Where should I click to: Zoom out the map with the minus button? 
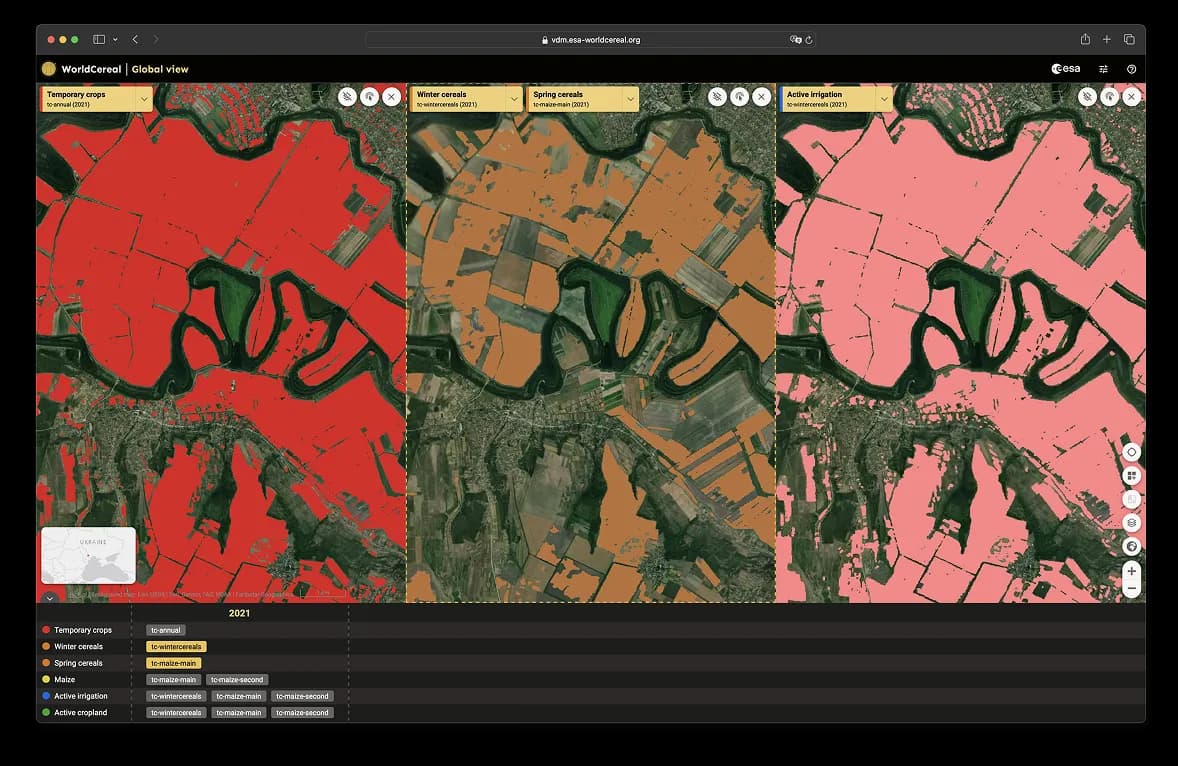(x=1131, y=589)
